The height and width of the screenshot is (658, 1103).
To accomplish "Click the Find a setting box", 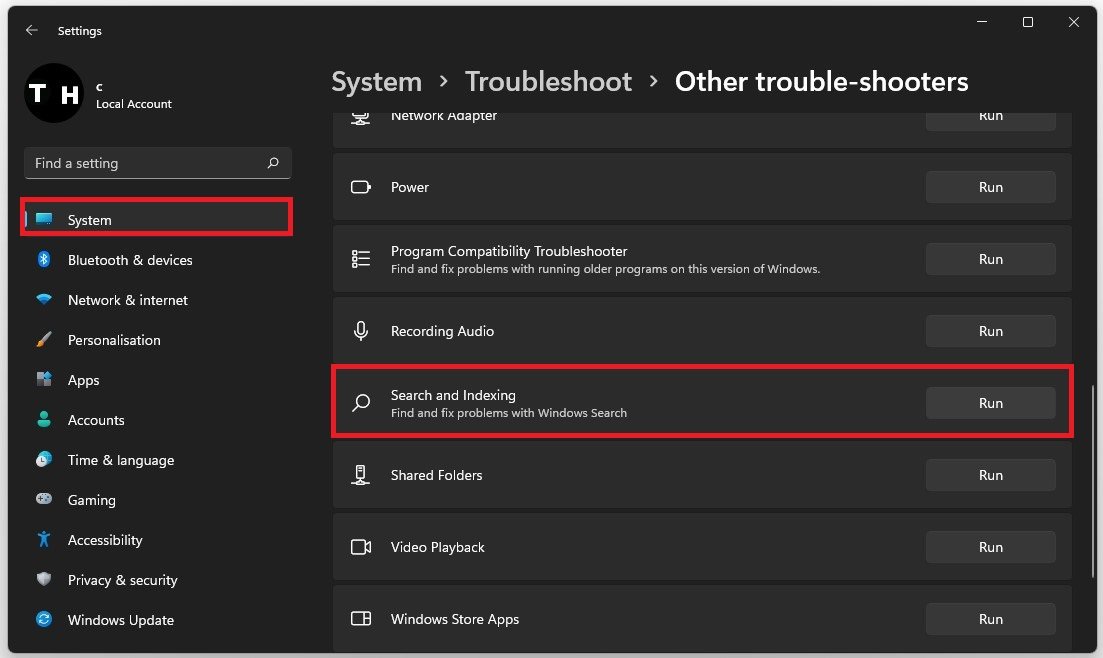I will (145, 163).
